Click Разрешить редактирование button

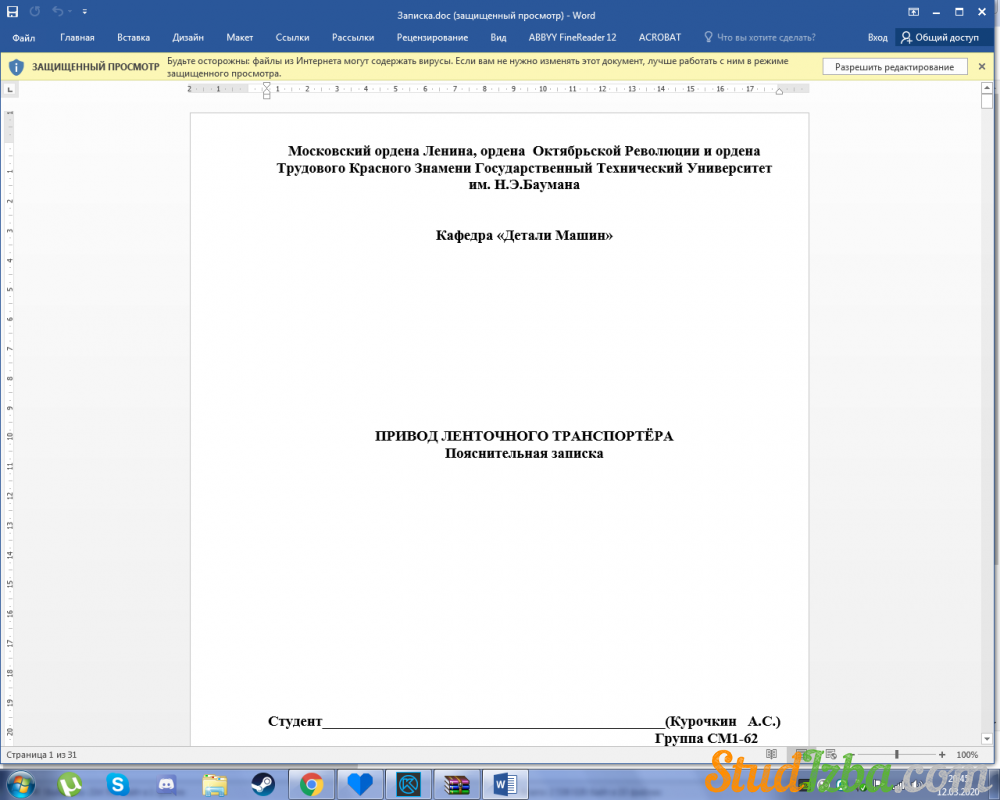coord(895,67)
